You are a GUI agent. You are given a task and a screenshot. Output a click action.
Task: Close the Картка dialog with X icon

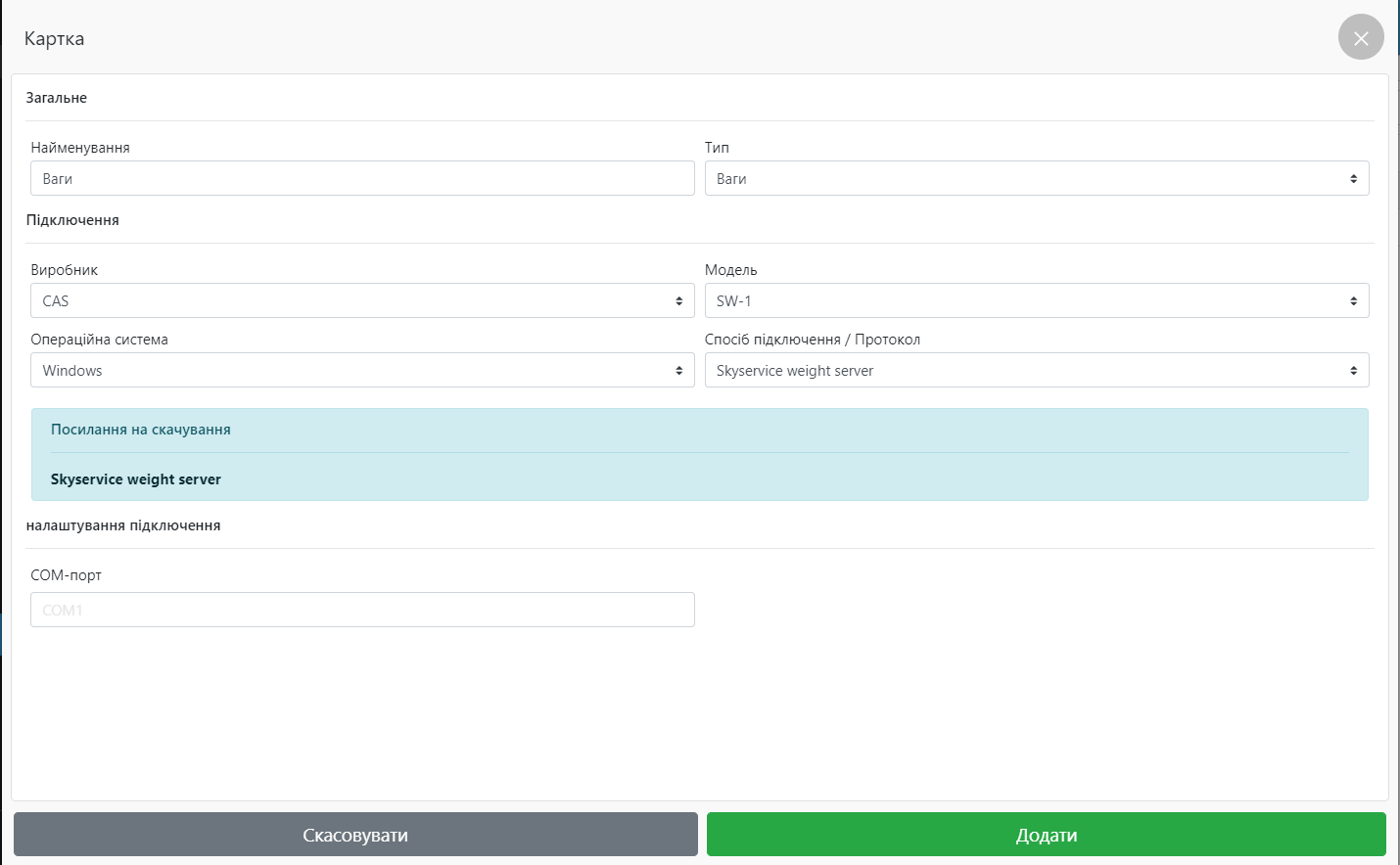1360,38
